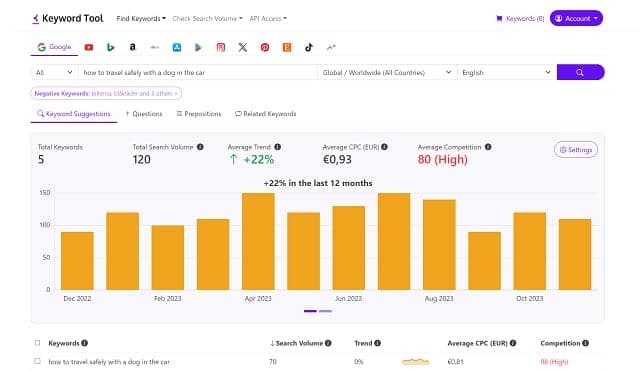The image size is (640, 371).
Task: Show the Total Search Volume info tooltip
Action: click(x=200, y=147)
